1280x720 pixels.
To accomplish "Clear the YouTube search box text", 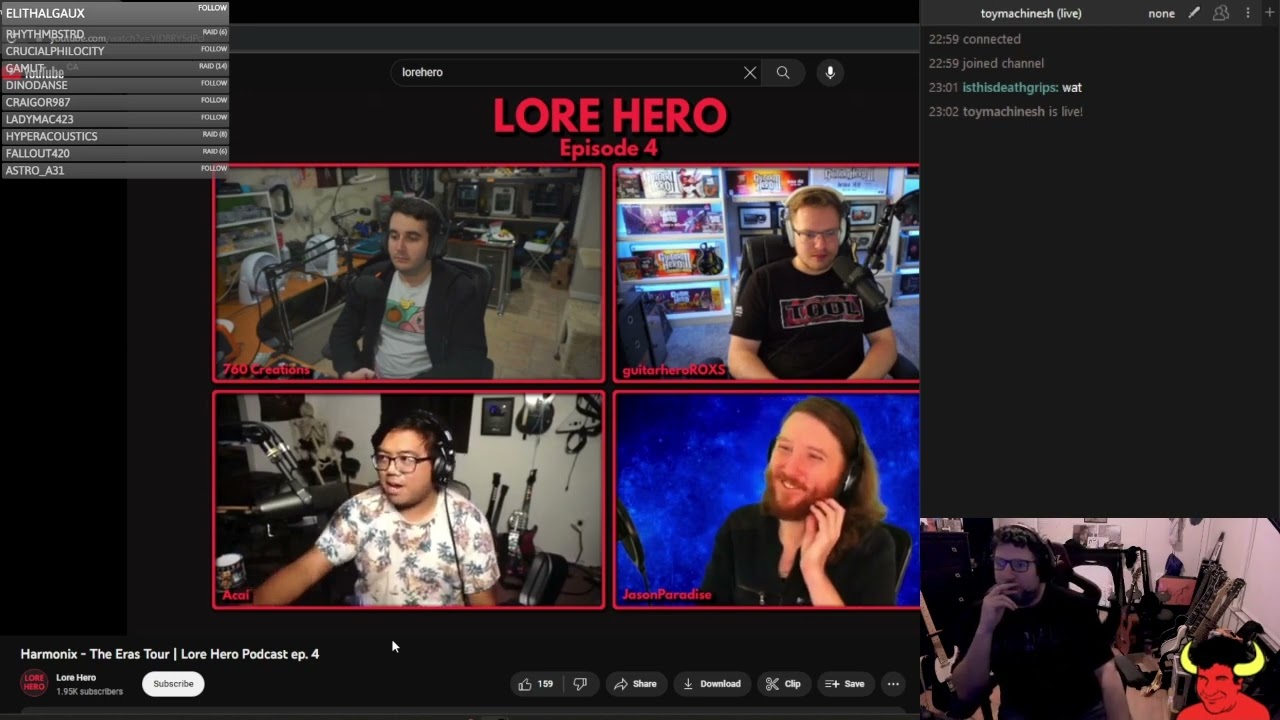I will 750,72.
